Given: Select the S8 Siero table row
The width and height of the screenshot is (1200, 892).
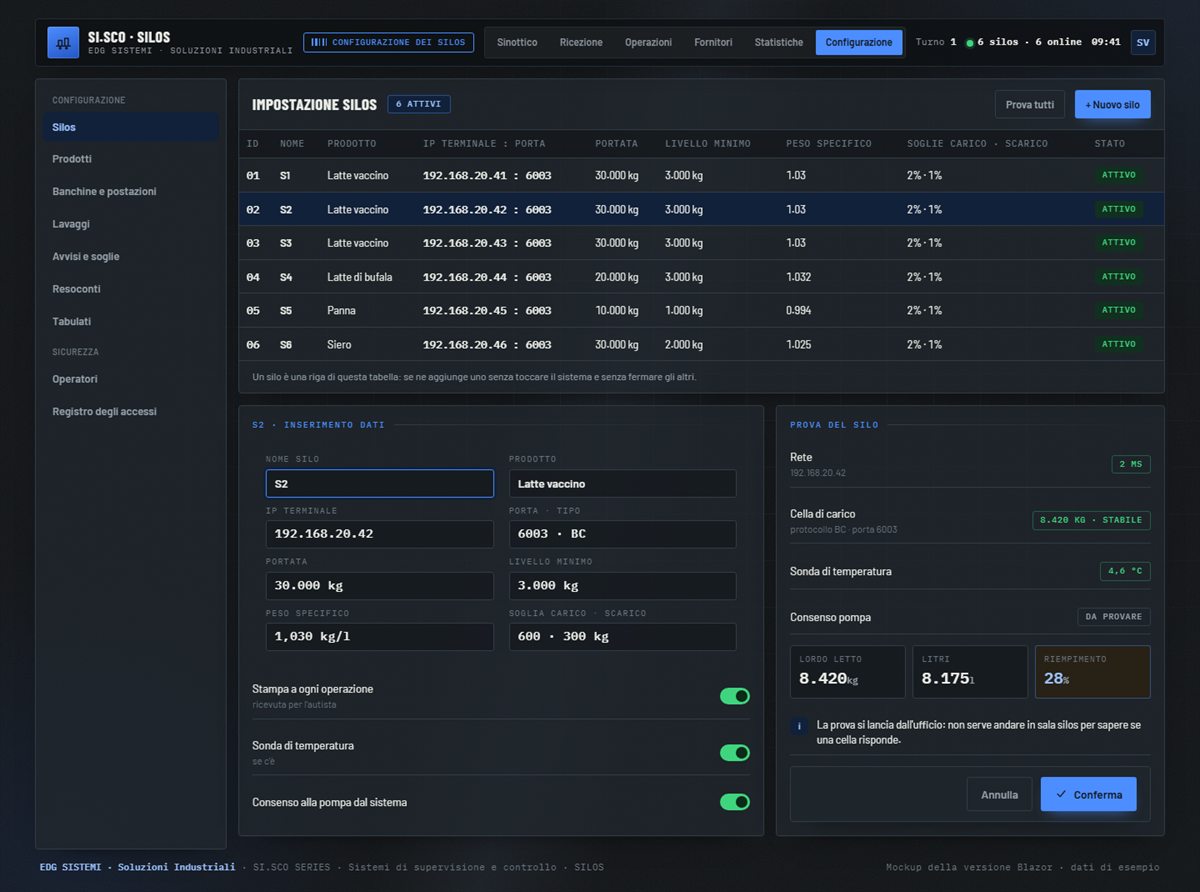Looking at the screenshot, I should (x=701, y=345).
